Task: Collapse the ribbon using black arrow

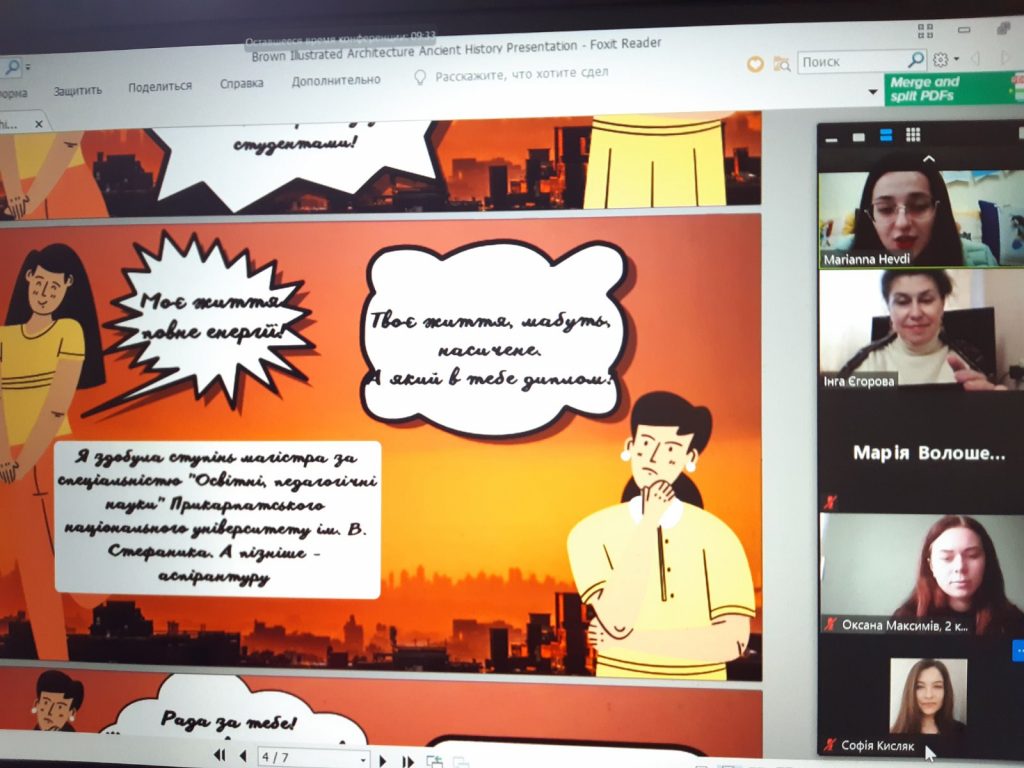Action: (873, 93)
